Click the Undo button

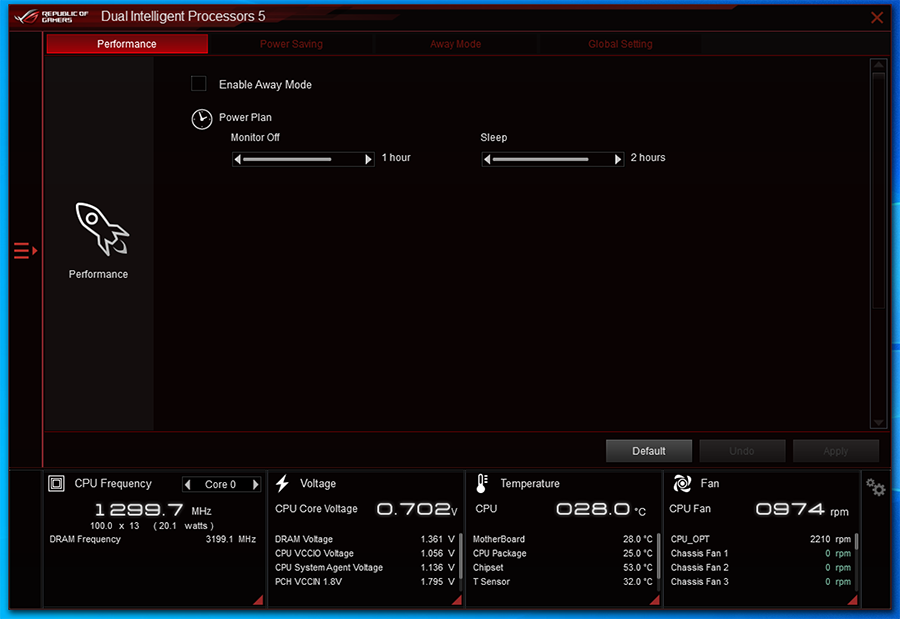[x=742, y=451]
